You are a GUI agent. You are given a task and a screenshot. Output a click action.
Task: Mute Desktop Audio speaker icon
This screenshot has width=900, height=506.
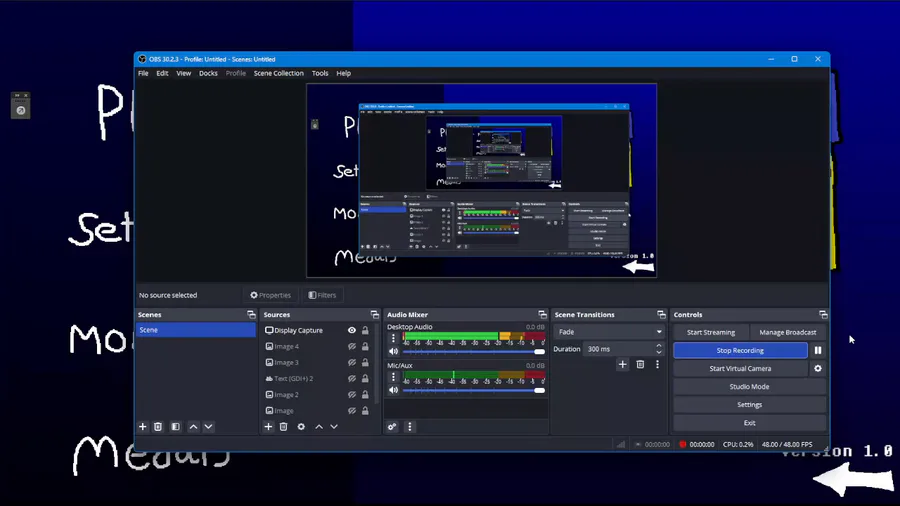(x=393, y=352)
